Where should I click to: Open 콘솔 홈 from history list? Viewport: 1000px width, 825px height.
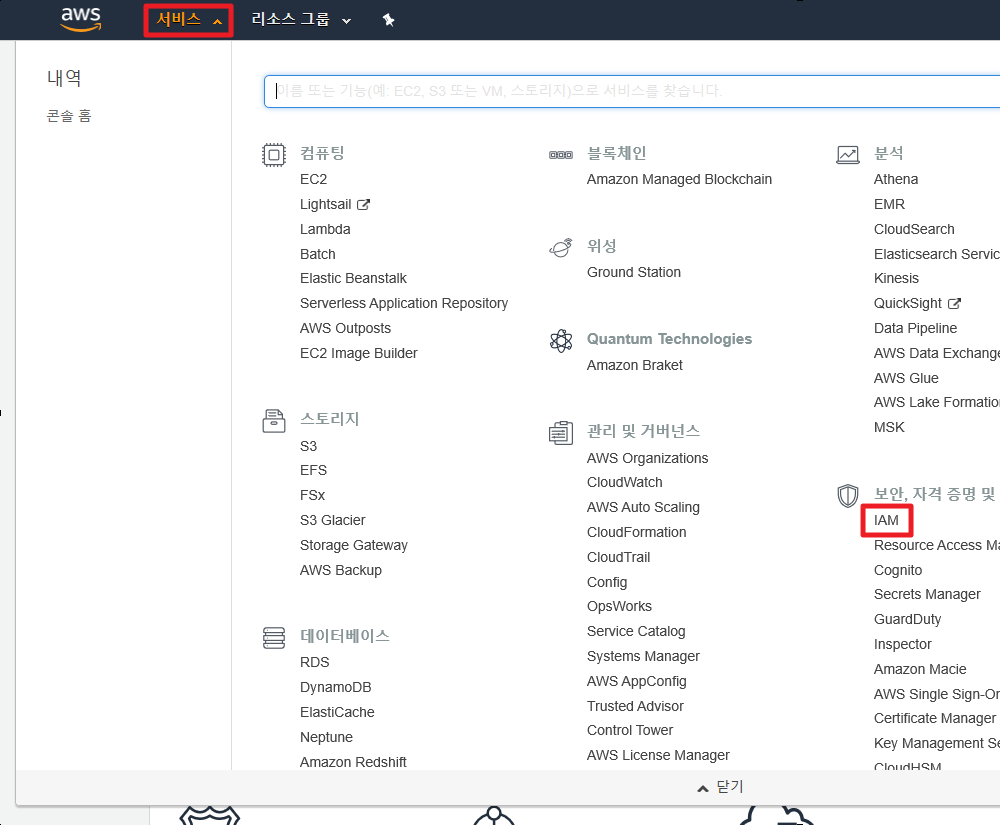pos(69,115)
